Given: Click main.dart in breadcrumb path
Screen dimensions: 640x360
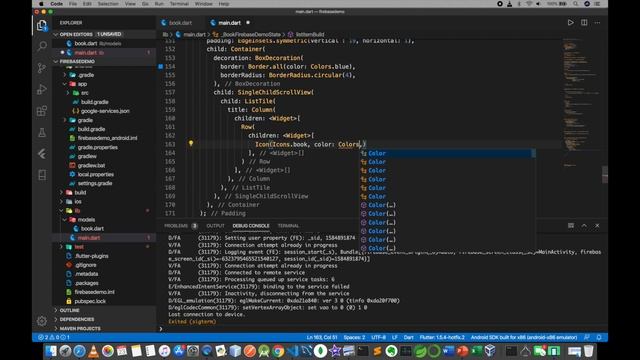Looking at the screenshot, I should 194,35.
